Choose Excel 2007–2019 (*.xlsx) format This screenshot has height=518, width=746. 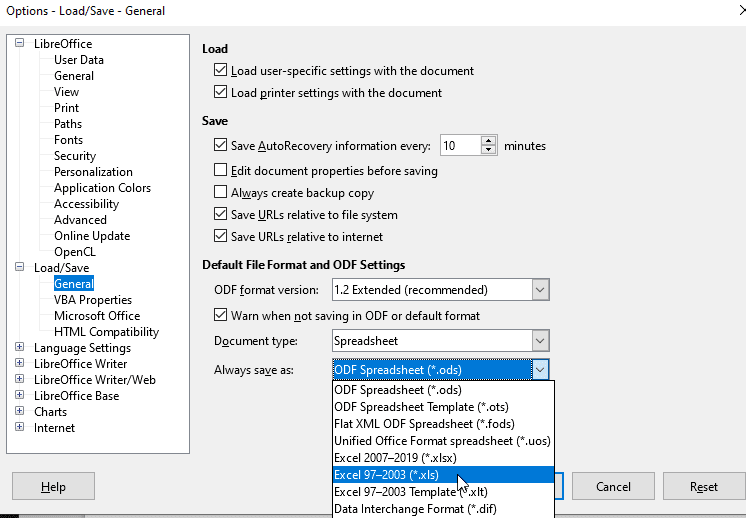point(443,458)
